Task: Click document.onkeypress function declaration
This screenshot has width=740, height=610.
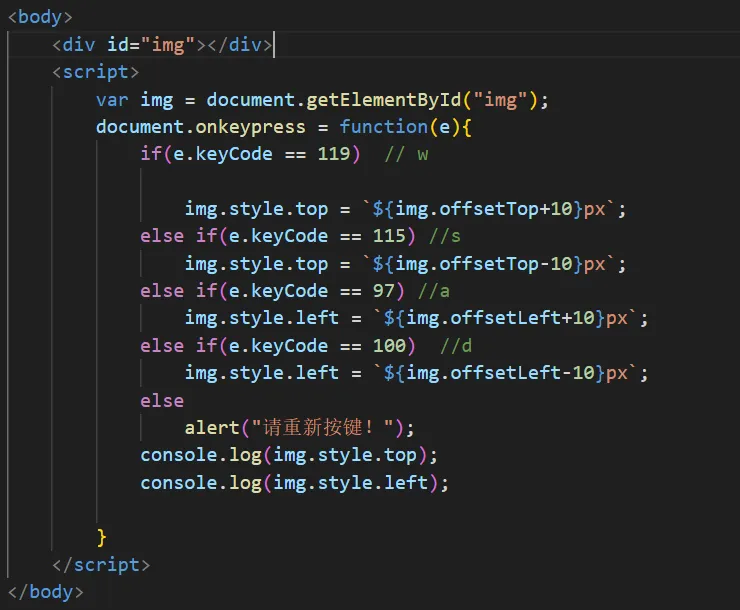Action: pos(283,127)
